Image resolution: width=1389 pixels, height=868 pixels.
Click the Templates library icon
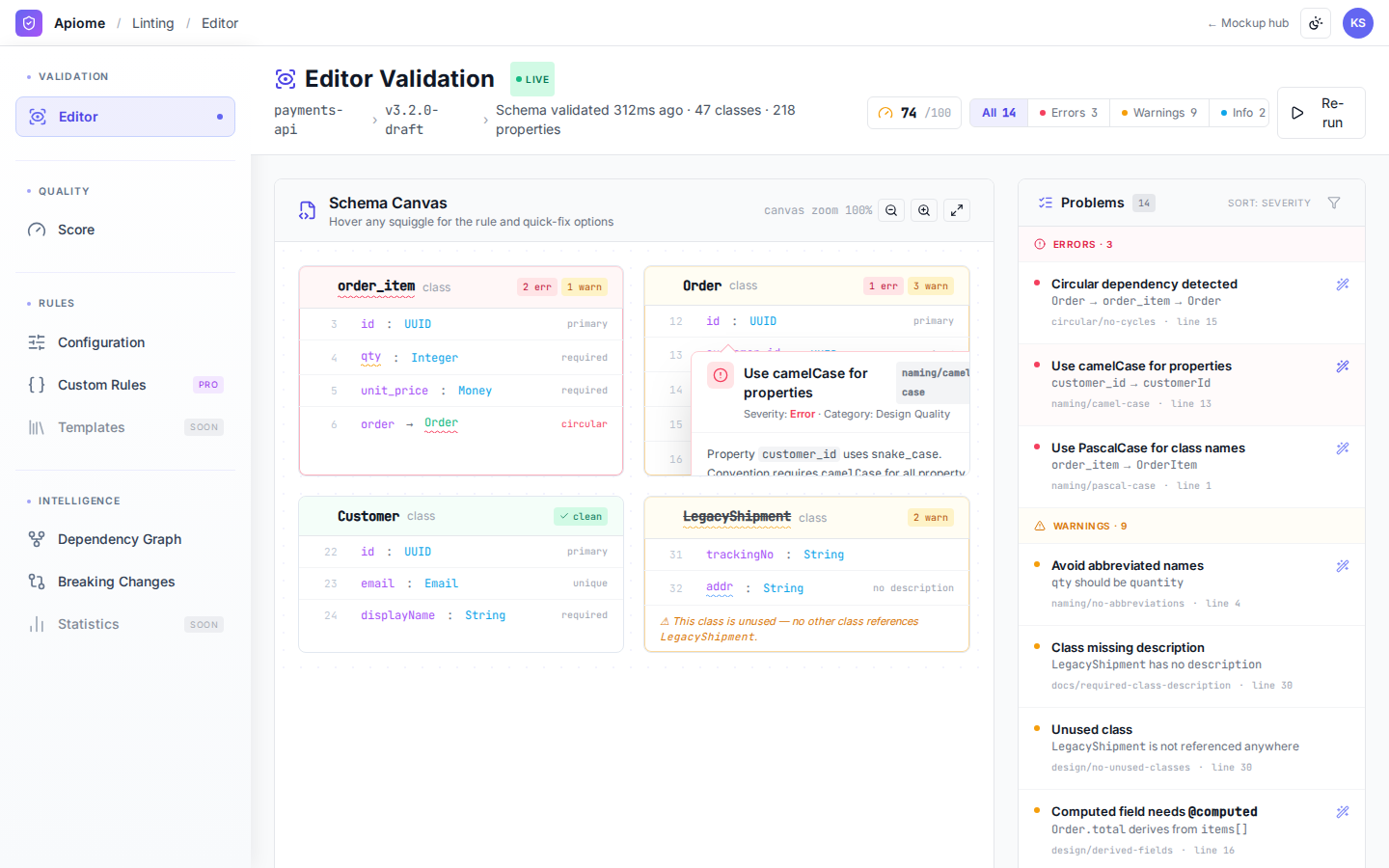tap(37, 427)
